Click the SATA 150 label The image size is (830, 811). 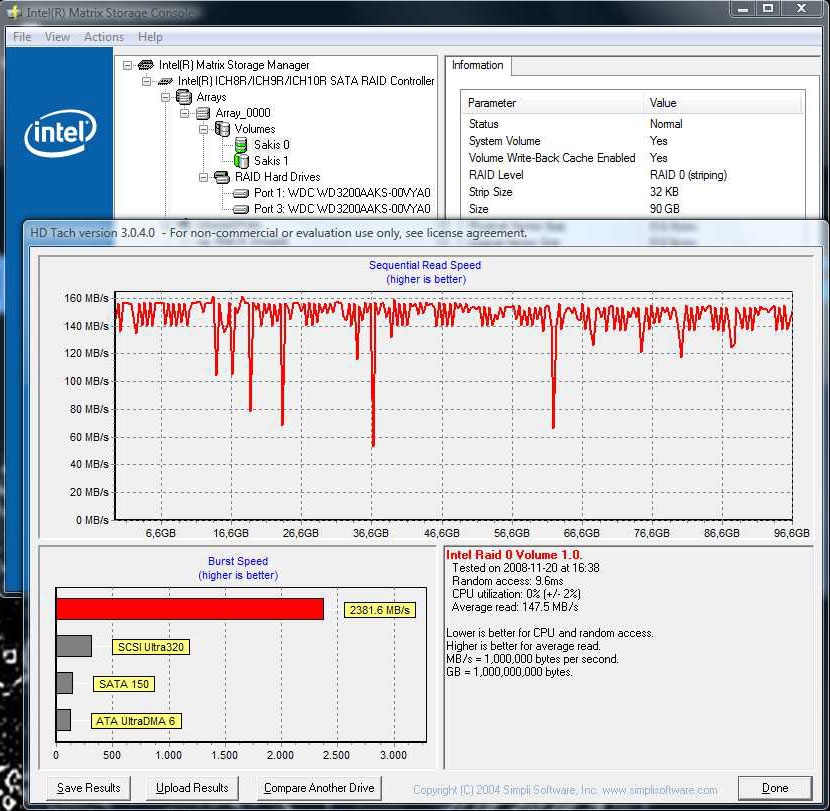[x=124, y=684]
